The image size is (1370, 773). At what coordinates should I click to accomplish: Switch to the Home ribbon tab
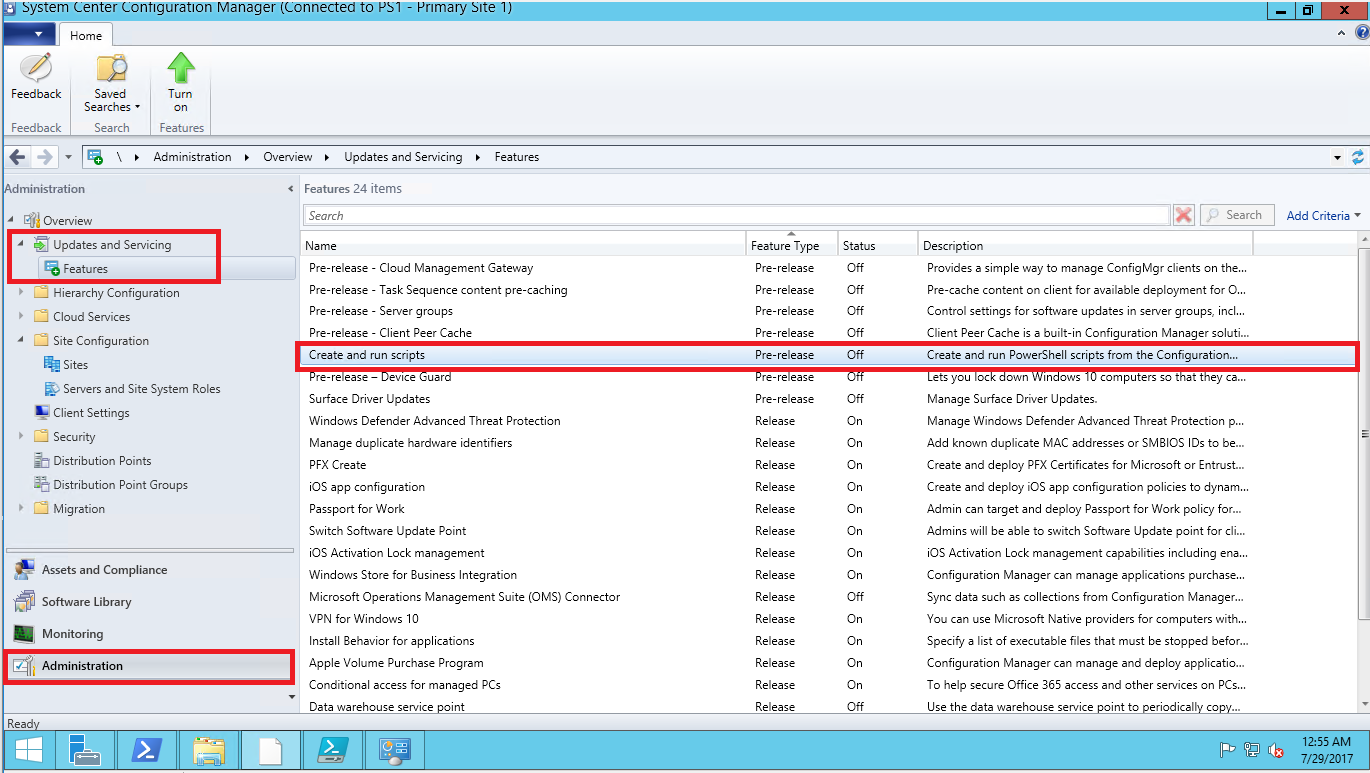click(86, 35)
